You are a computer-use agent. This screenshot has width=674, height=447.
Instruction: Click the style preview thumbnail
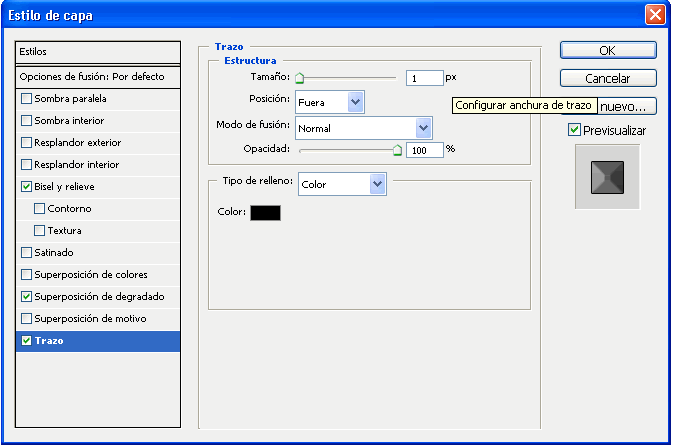607,177
